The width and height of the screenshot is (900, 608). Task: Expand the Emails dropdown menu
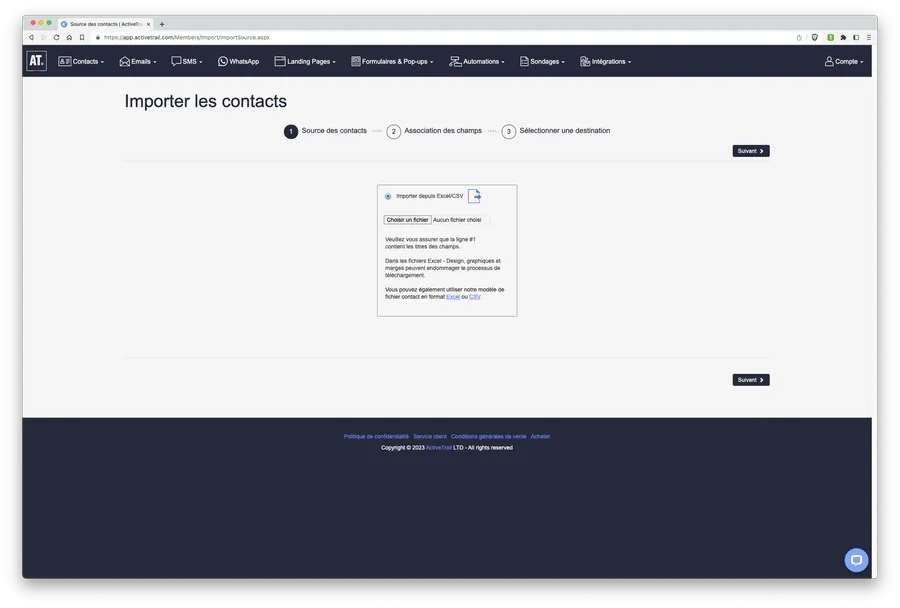coord(138,61)
